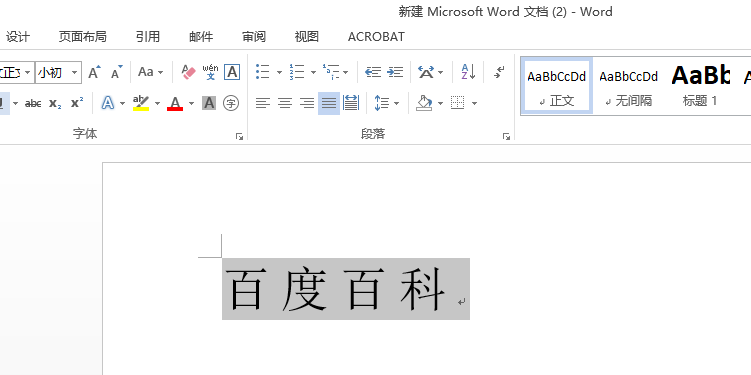Viewport: 751px width, 375px height.
Task: Apply red font color
Action: tap(175, 103)
